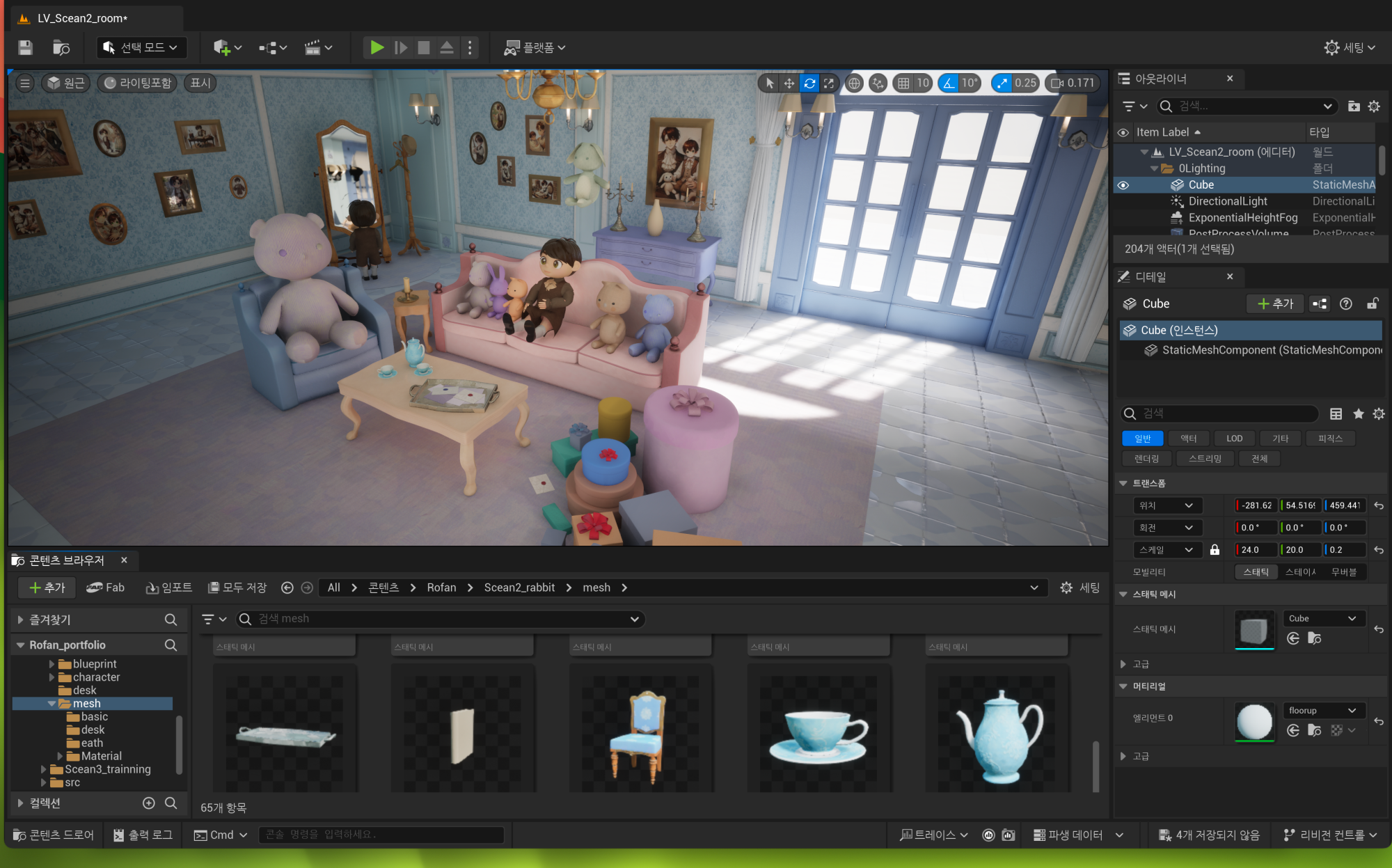Select 원근 perspective view menu

66,83
